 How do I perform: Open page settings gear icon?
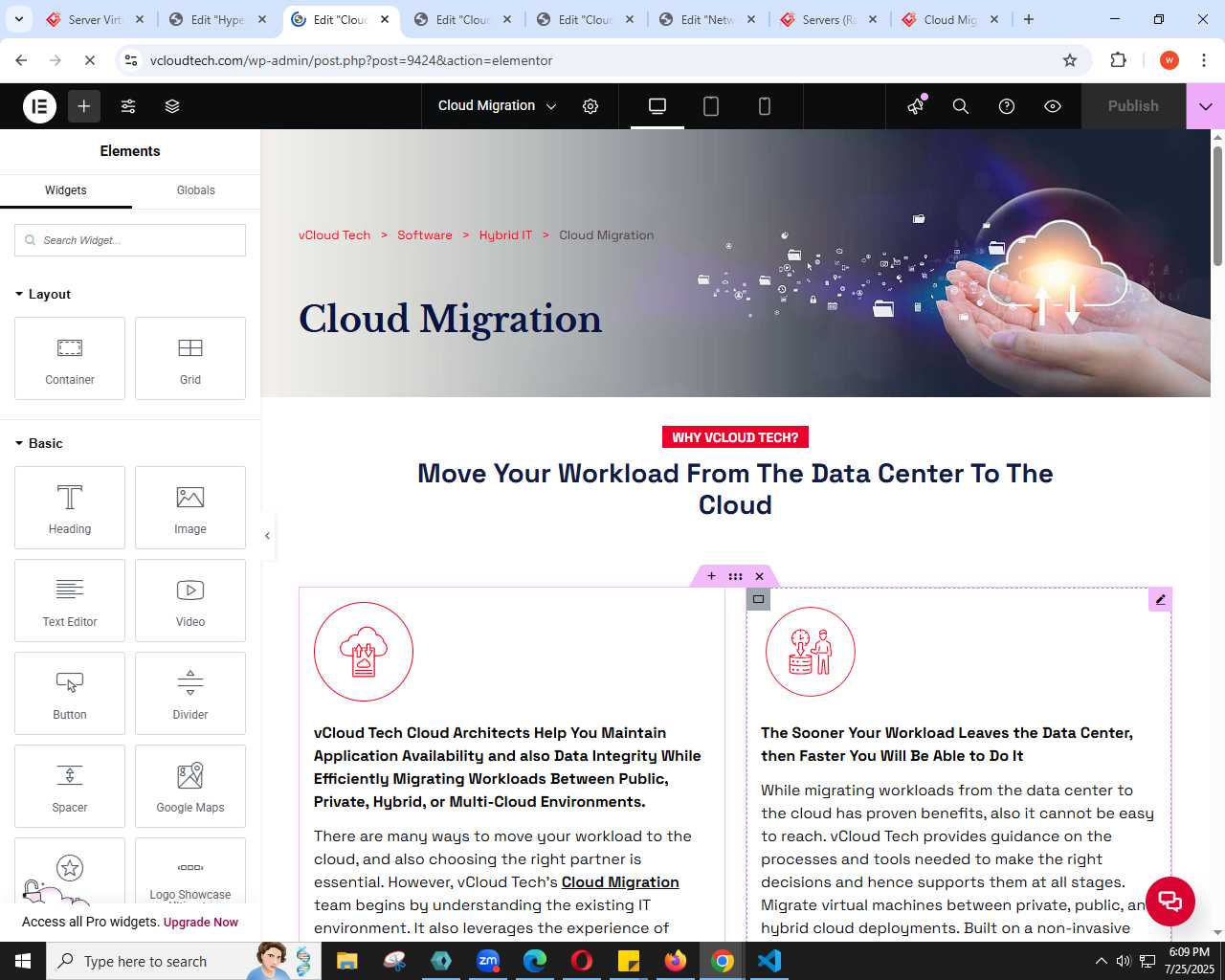tap(590, 106)
